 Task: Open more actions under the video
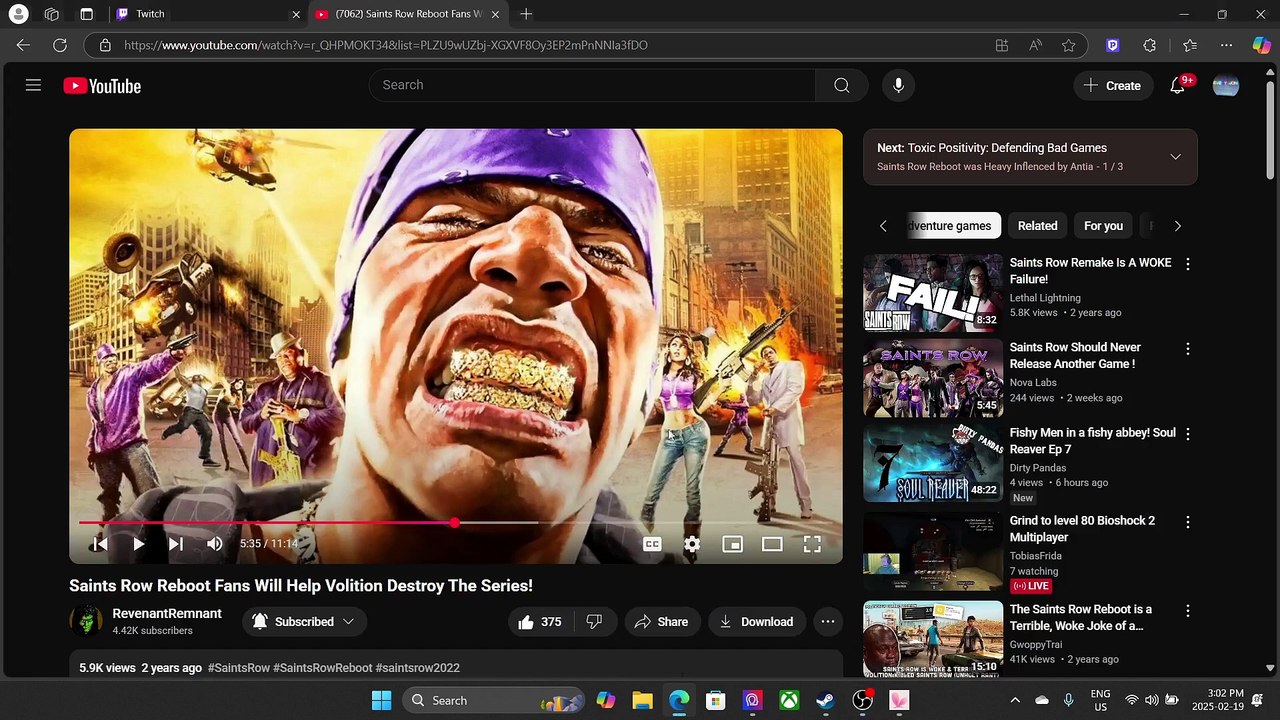point(828,622)
